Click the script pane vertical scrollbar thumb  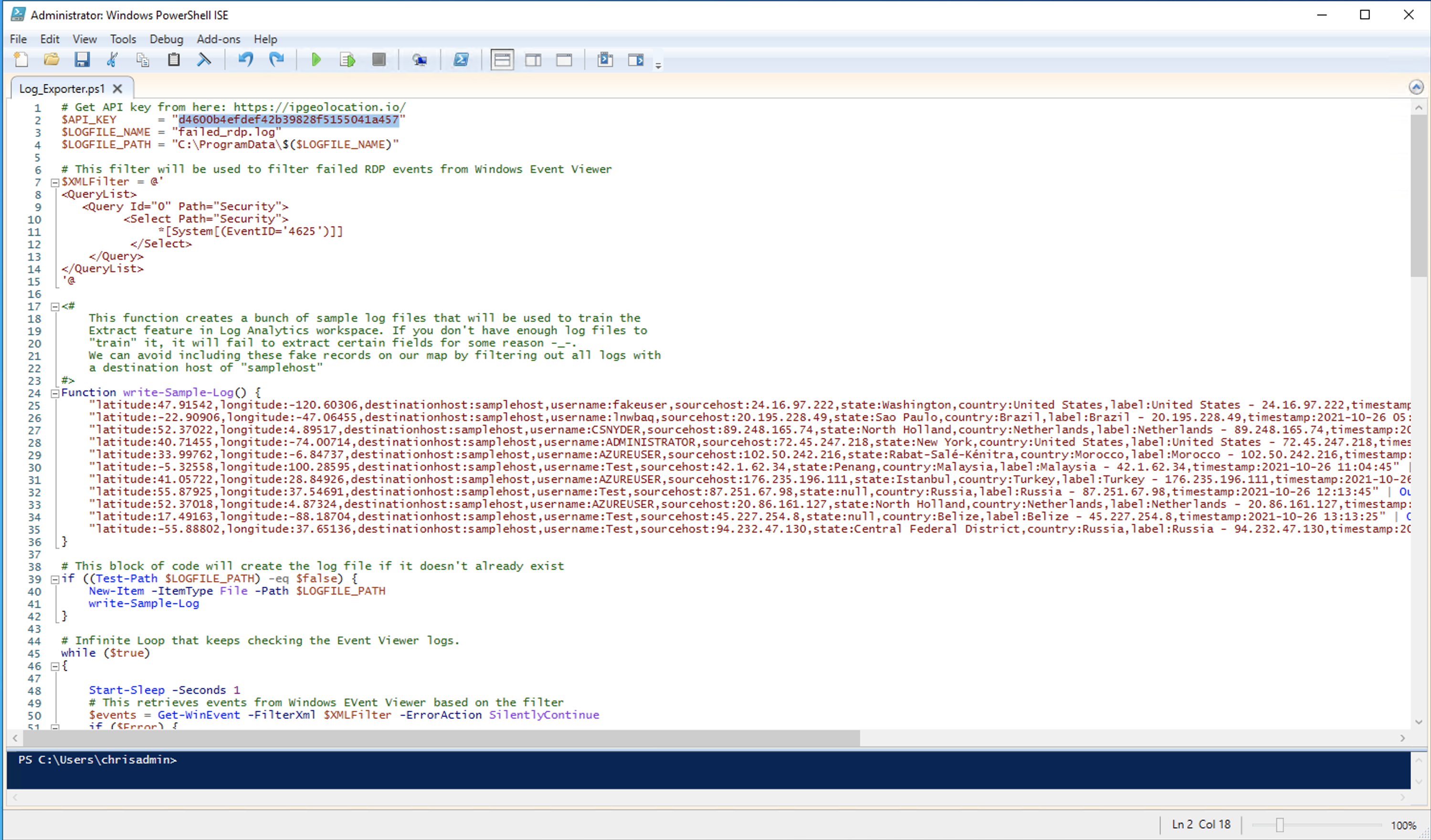pos(1419,195)
